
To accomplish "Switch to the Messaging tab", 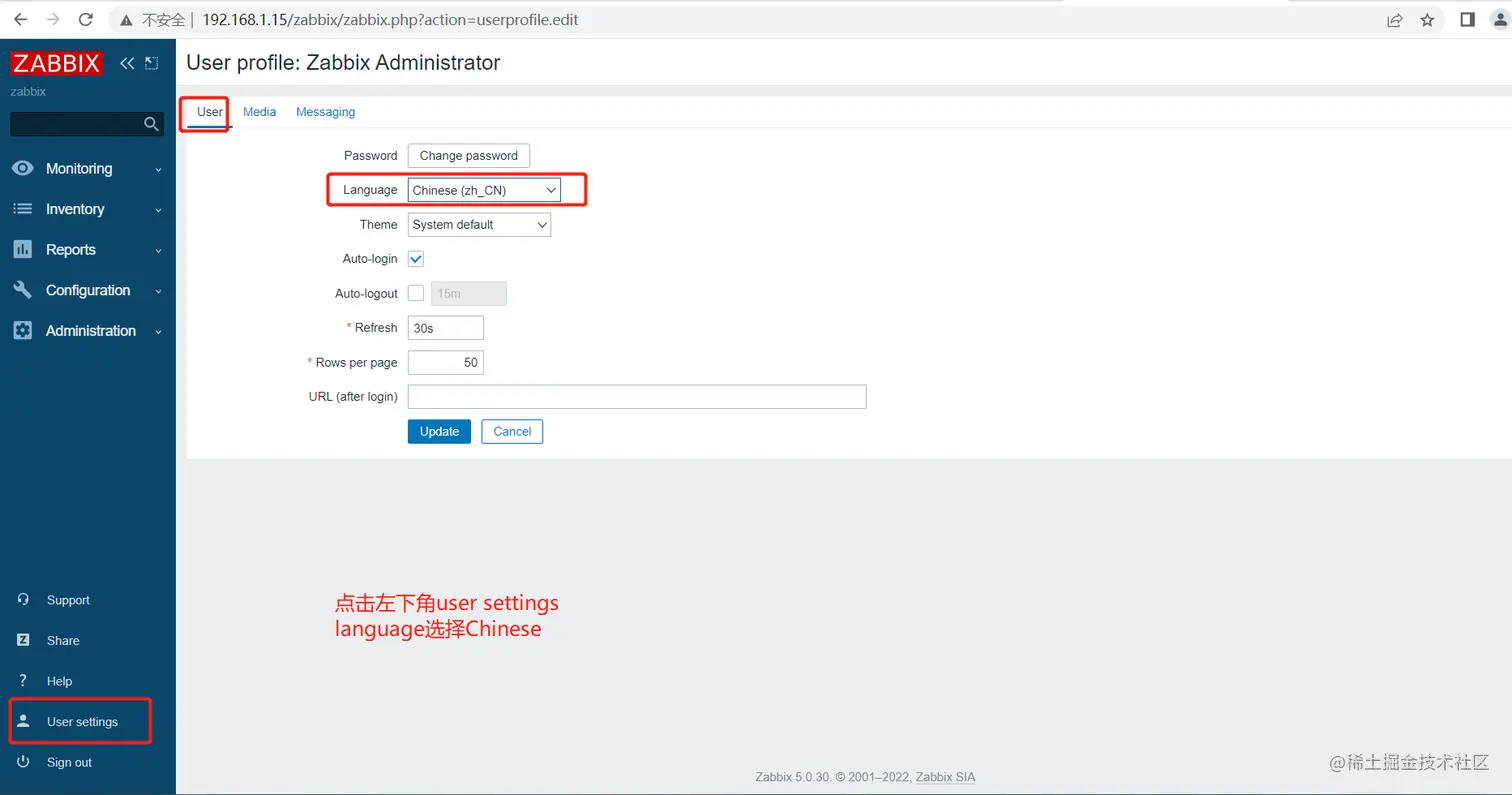I will [325, 112].
